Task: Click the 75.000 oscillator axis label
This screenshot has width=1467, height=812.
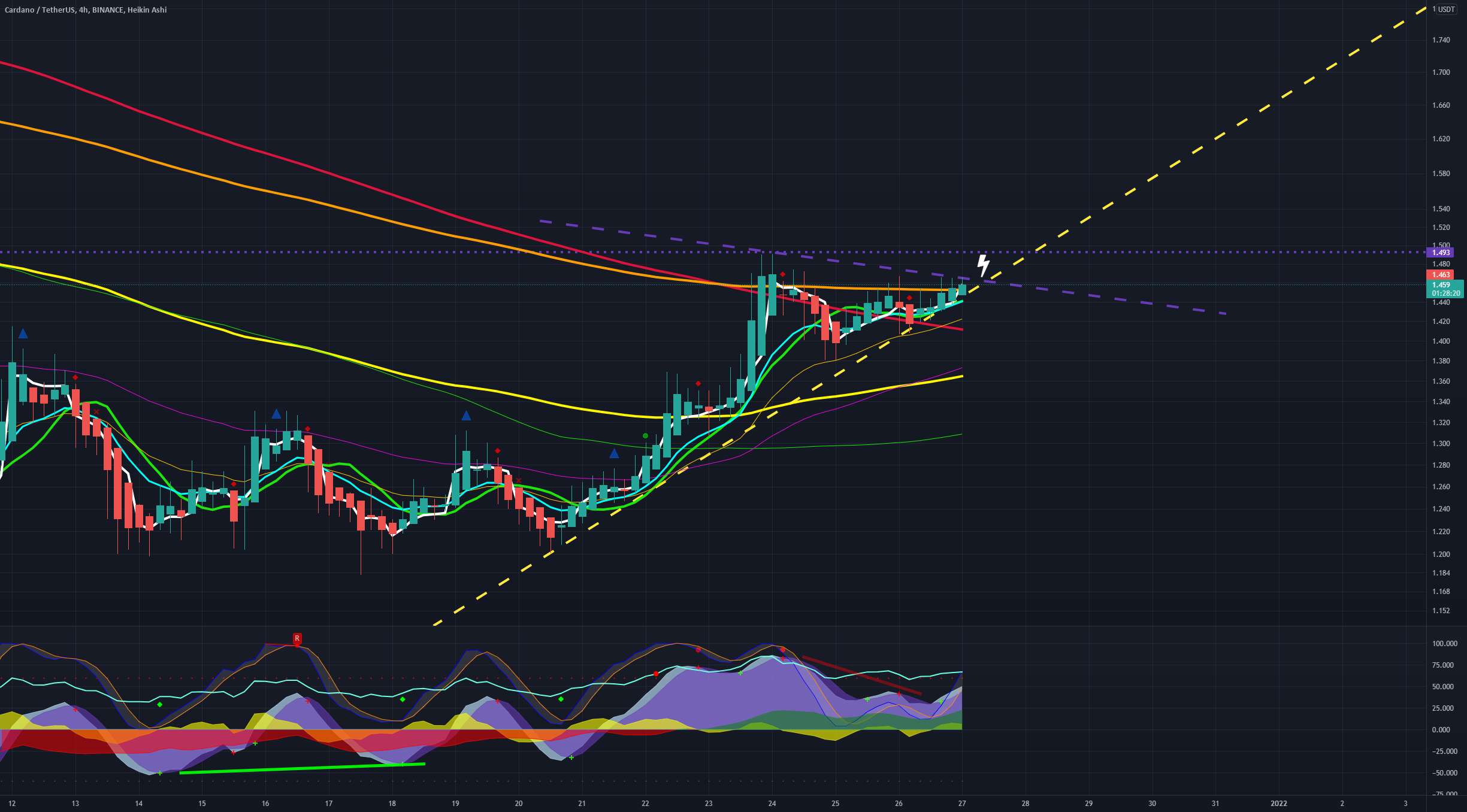Action: click(x=1442, y=665)
